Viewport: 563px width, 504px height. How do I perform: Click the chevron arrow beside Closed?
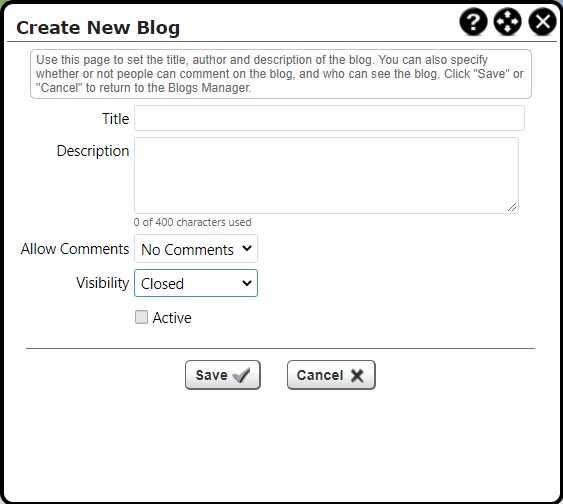(247, 283)
